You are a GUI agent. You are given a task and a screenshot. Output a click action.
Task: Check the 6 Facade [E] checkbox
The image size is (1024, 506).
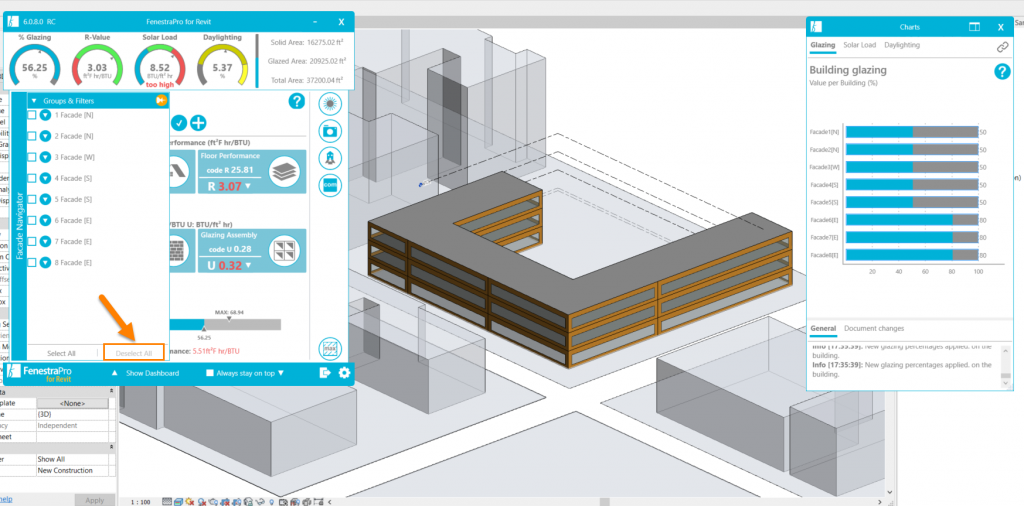[x=31, y=220]
